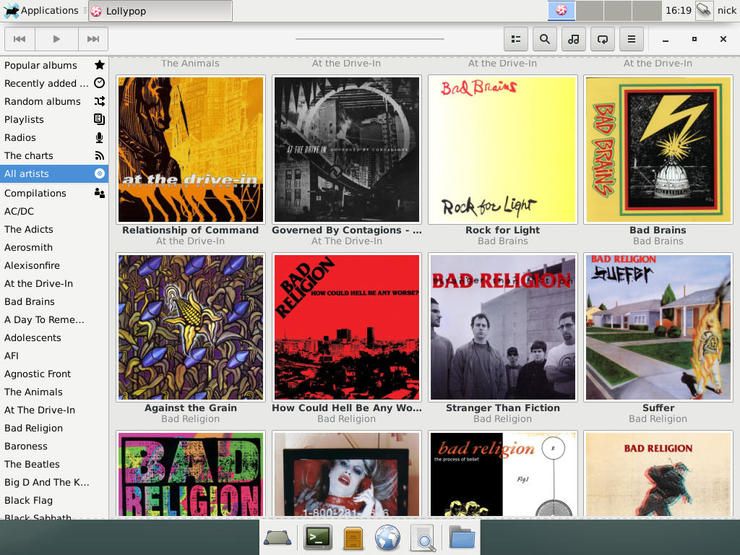Click the clock icon for Recently added

tap(100, 83)
